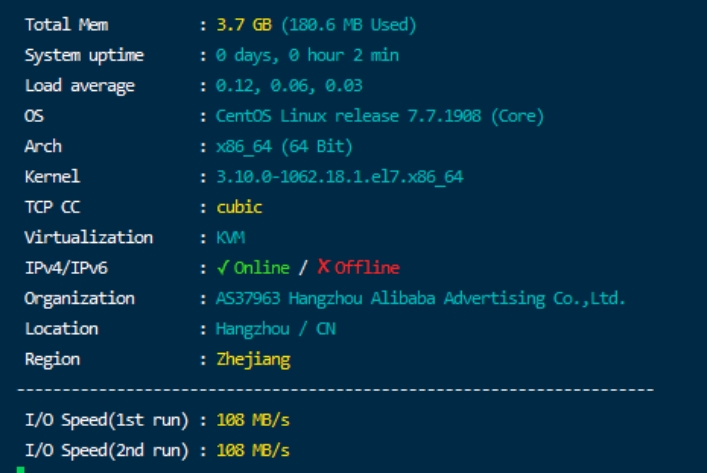The width and height of the screenshot is (707, 473).
Task: Click the Total Mem label
Action: pyautogui.click(x=66, y=24)
